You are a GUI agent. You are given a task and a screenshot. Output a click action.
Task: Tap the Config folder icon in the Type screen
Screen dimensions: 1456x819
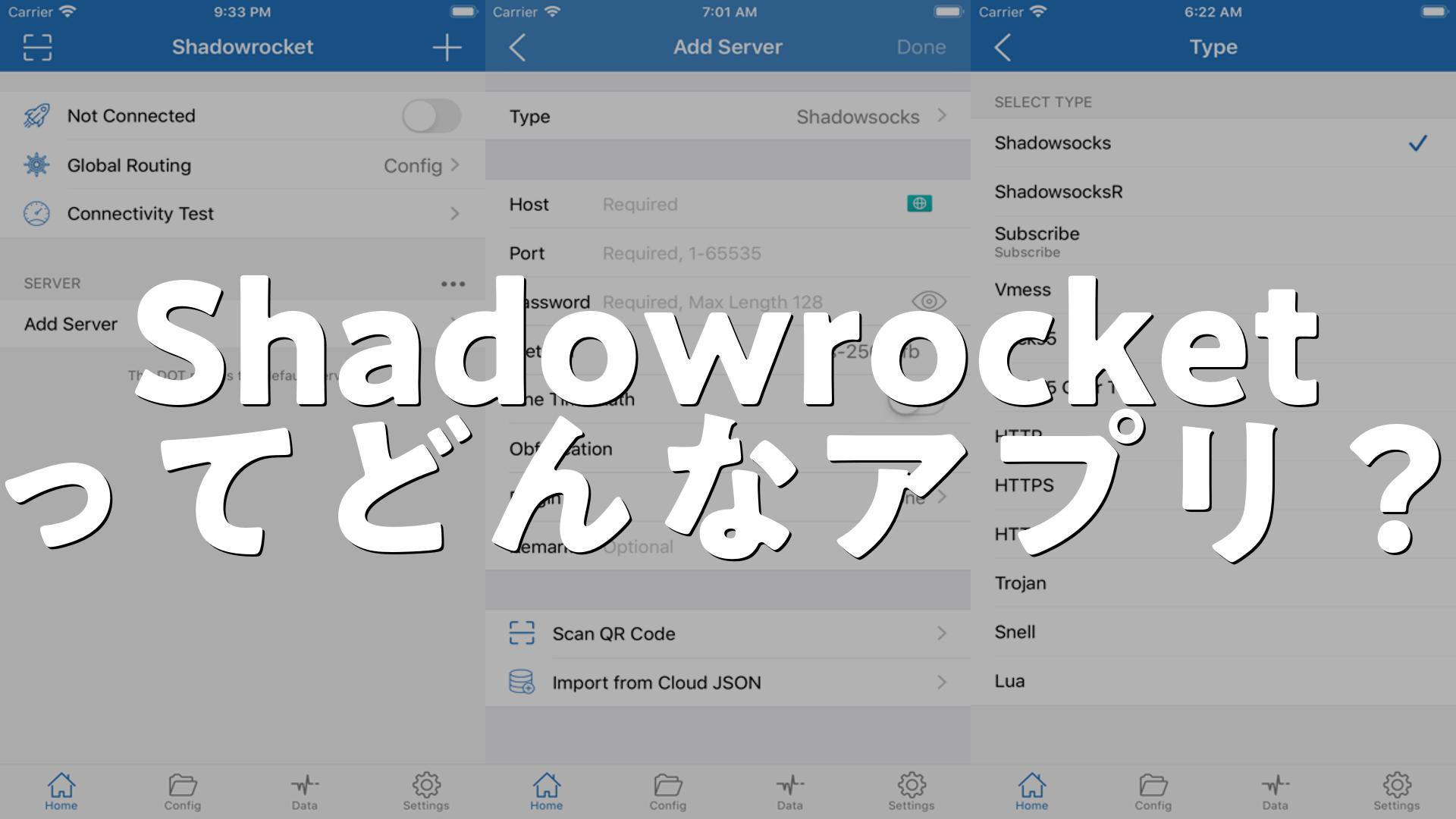[1153, 785]
